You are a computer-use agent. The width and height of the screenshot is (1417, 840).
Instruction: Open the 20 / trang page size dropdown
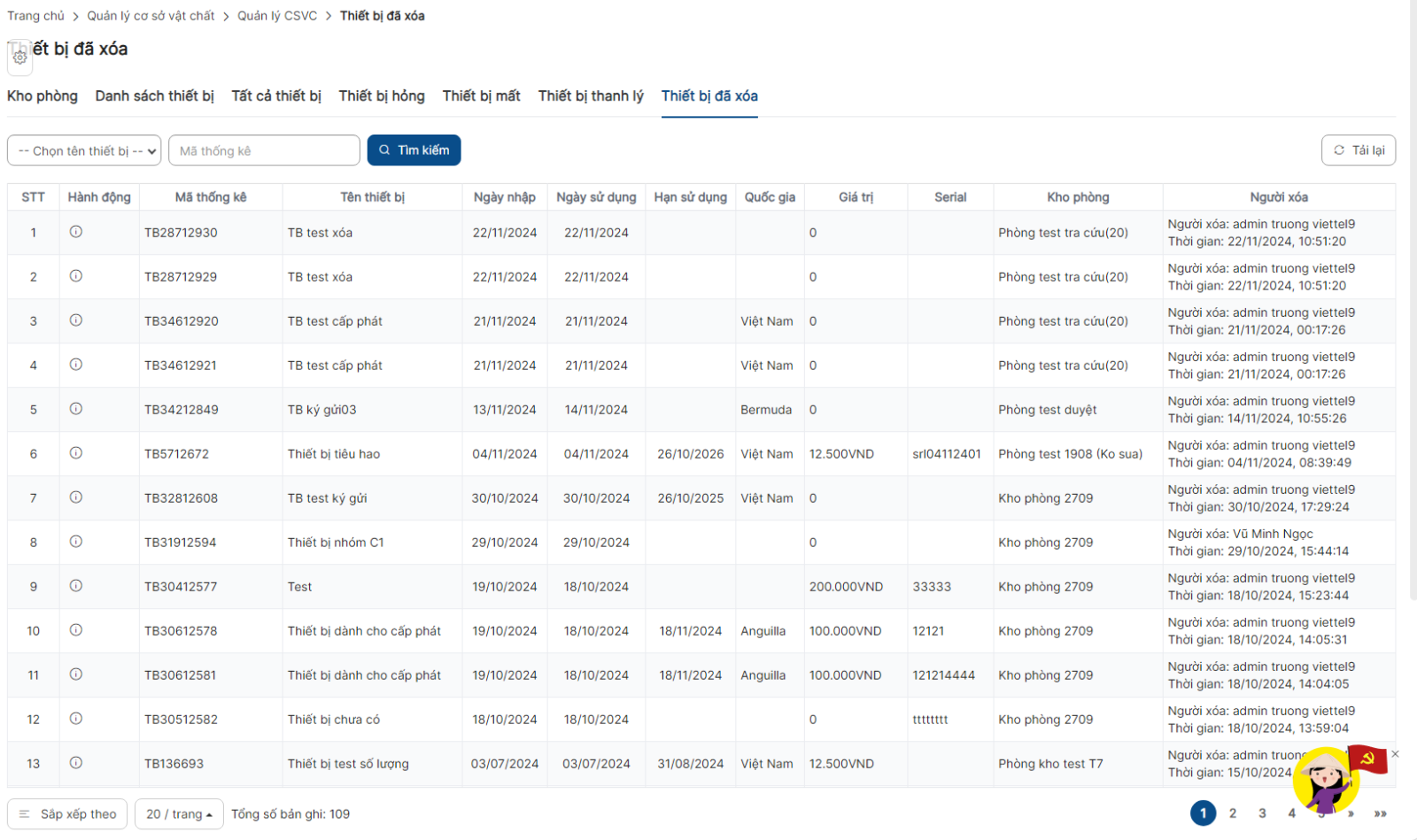[x=179, y=814]
